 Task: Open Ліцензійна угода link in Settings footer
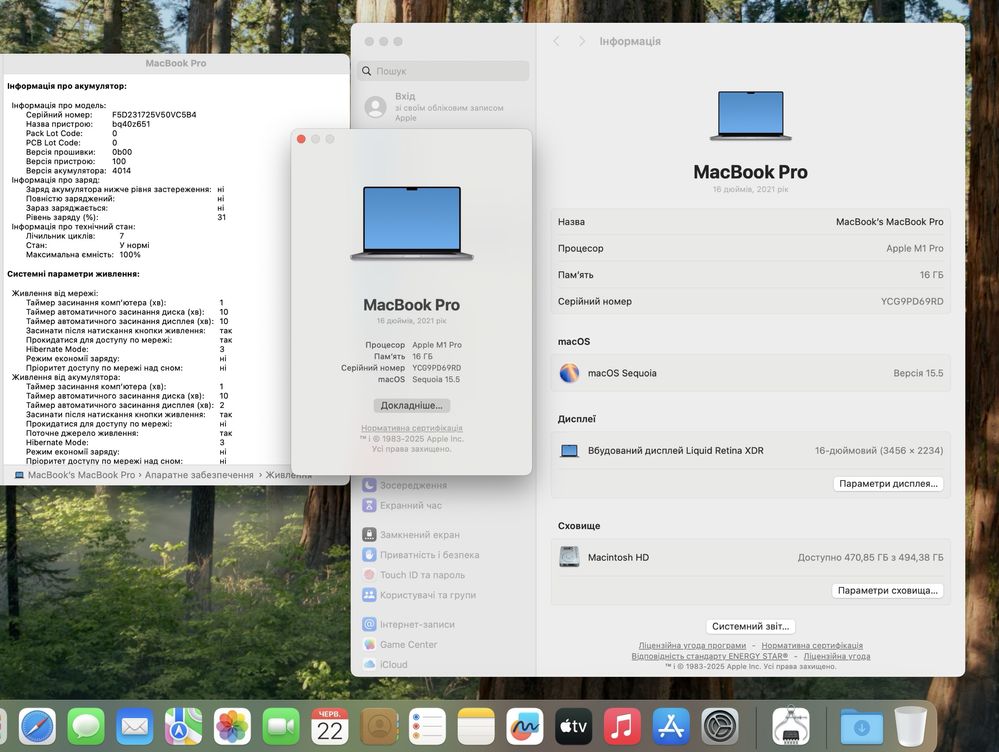tap(837, 656)
